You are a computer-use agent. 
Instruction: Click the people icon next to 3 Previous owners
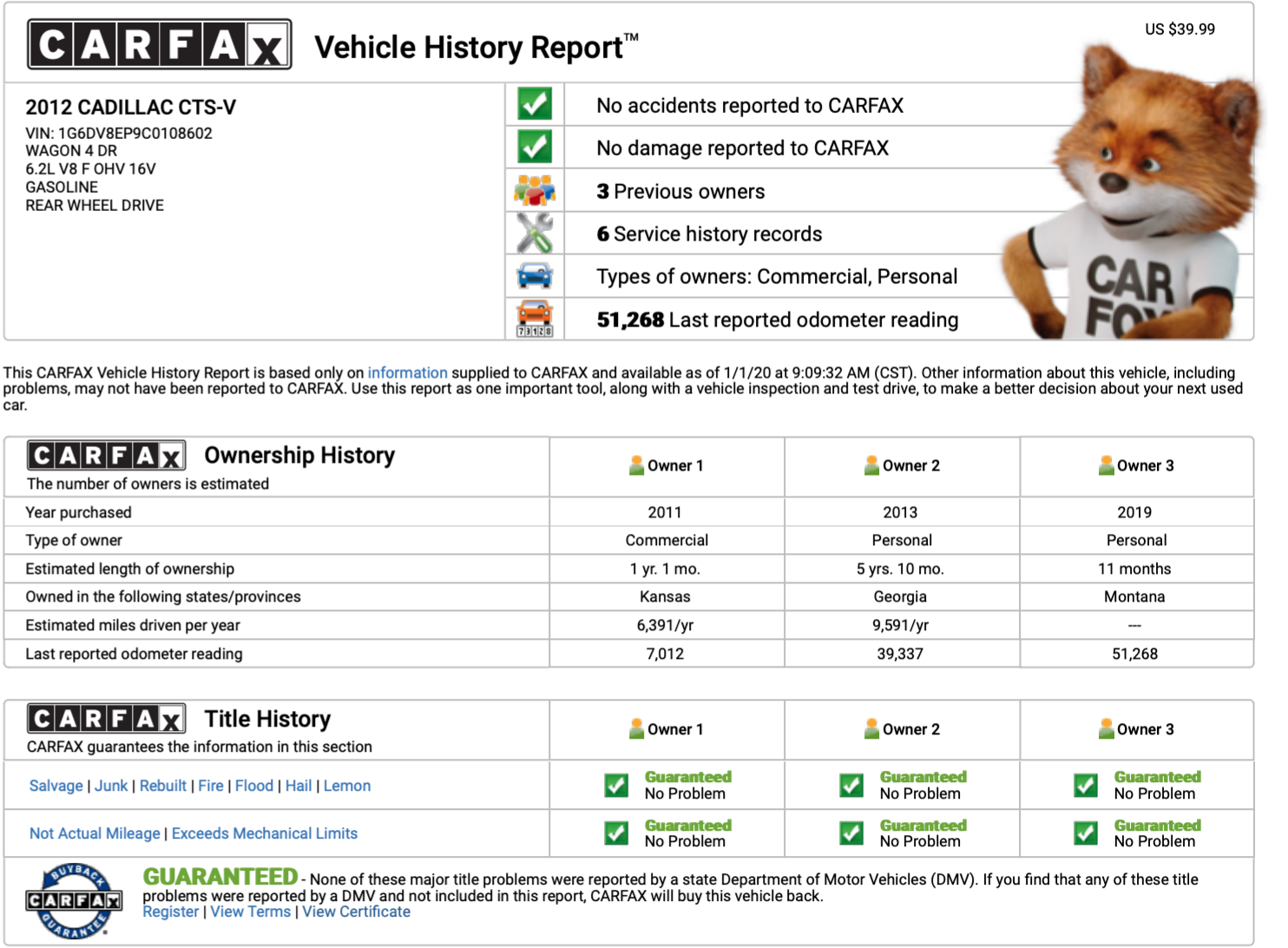pos(535,190)
